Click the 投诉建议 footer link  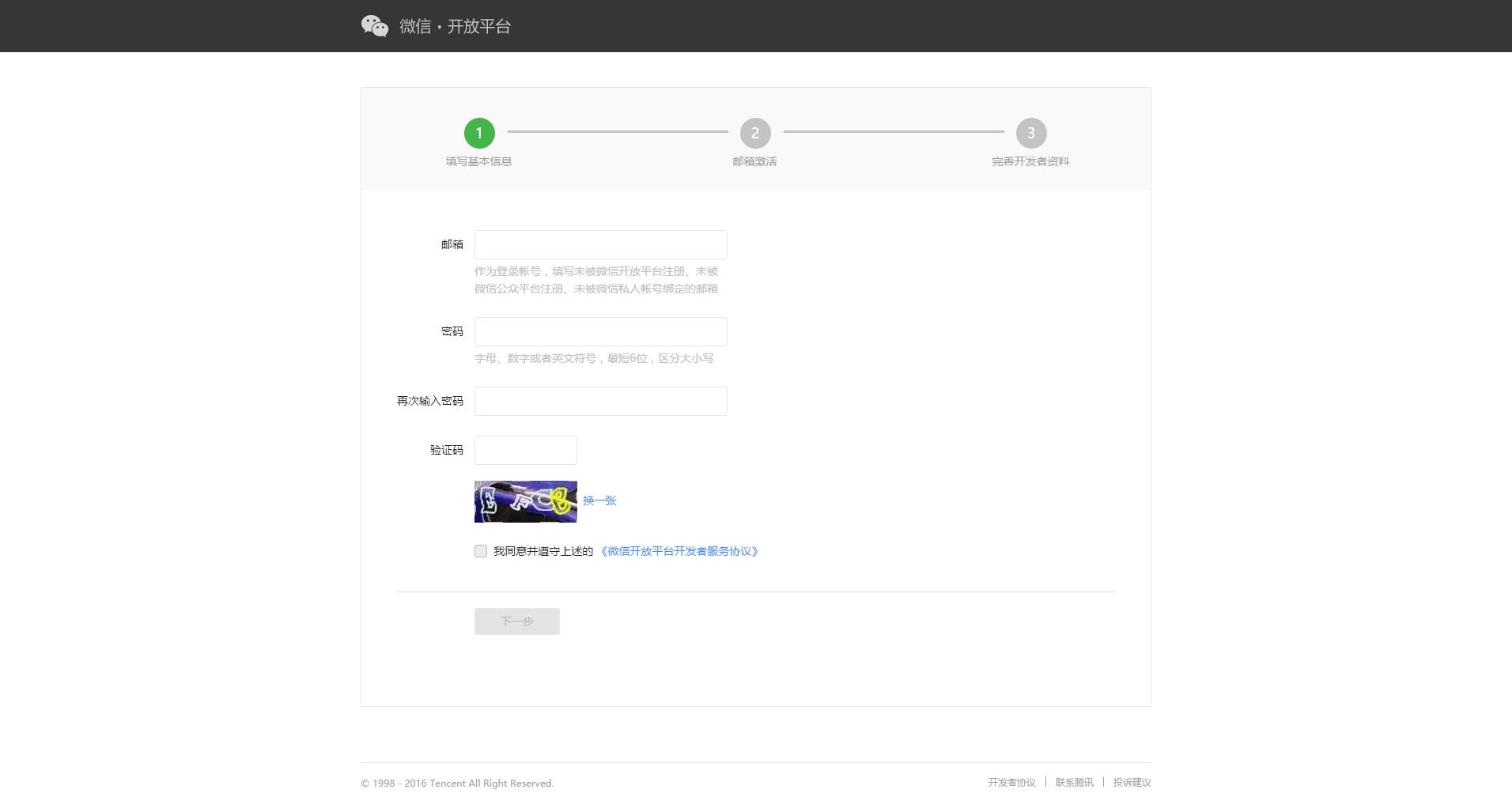tap(1131, 782)
